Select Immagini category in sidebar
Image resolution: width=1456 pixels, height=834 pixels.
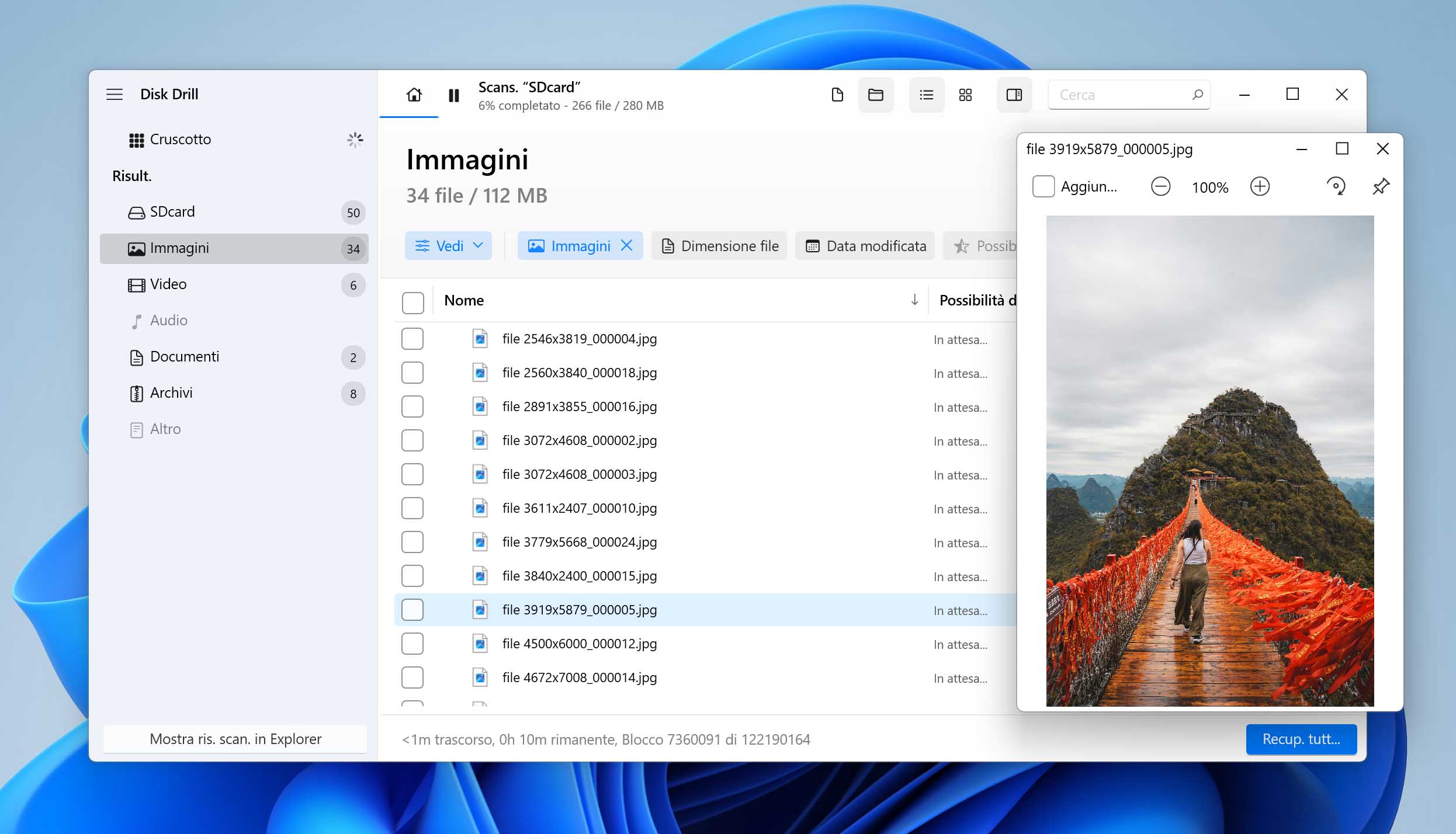click(x=234, y=248)
